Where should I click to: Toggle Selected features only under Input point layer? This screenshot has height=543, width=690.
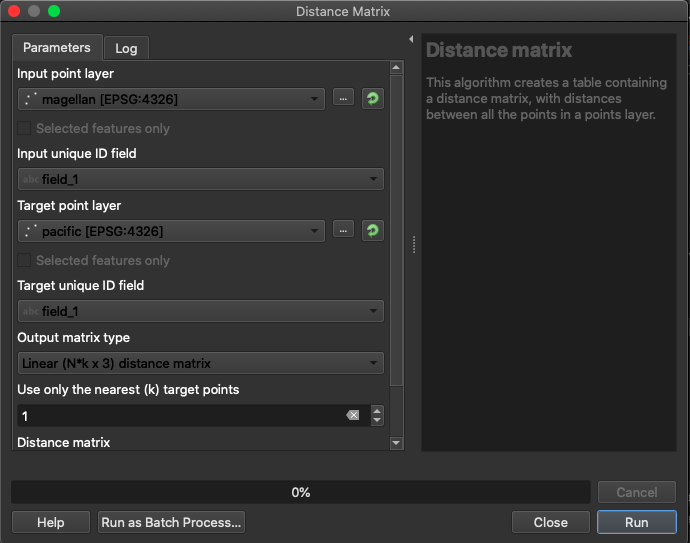[26, 128]
